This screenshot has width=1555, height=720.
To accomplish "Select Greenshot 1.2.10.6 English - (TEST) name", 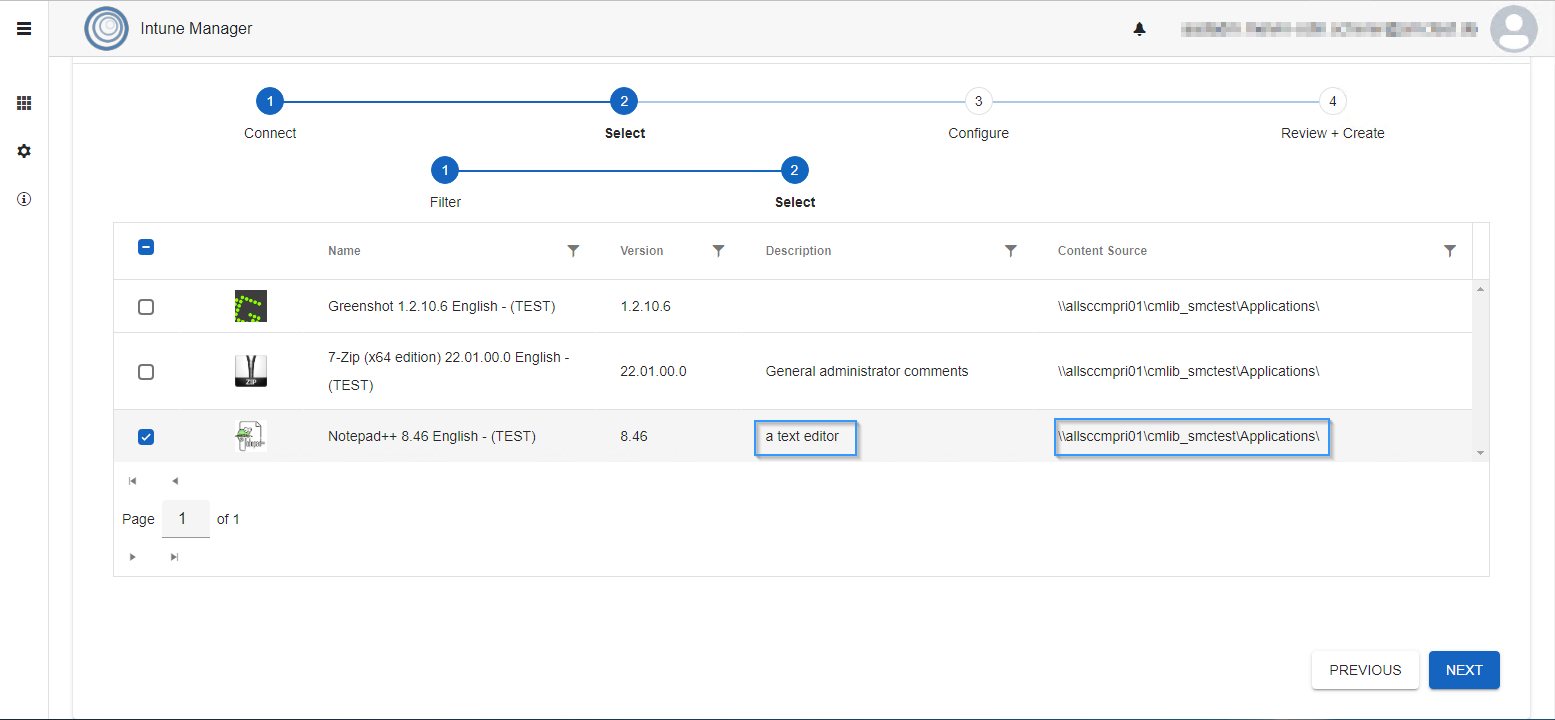I will click(x=441, y=306).
